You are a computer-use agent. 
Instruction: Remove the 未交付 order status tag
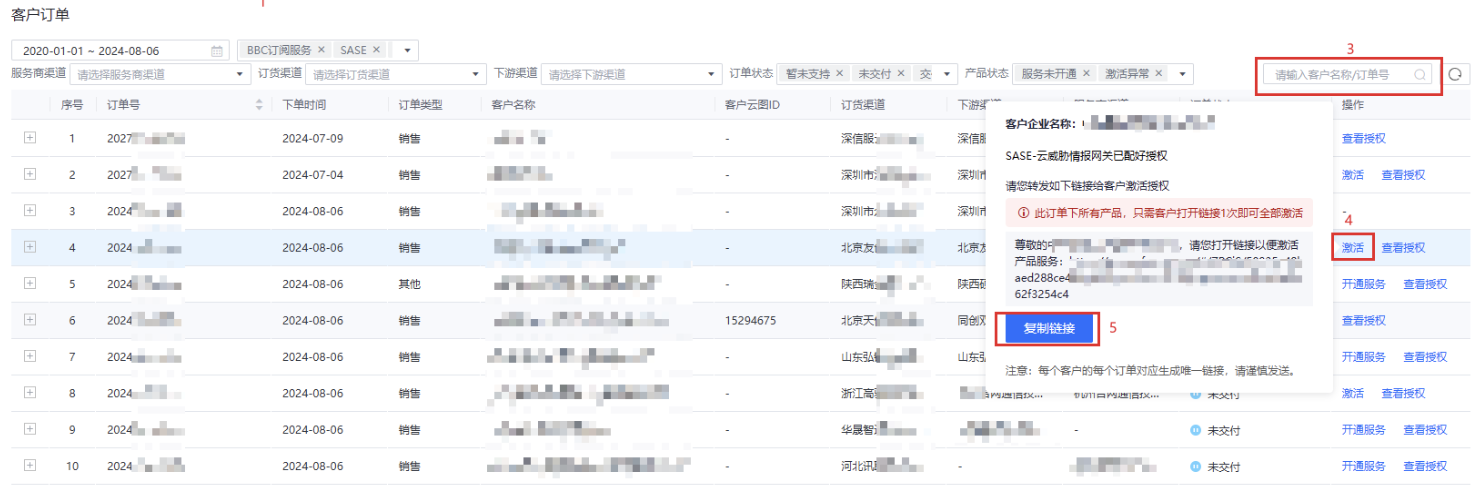(901, 73)
